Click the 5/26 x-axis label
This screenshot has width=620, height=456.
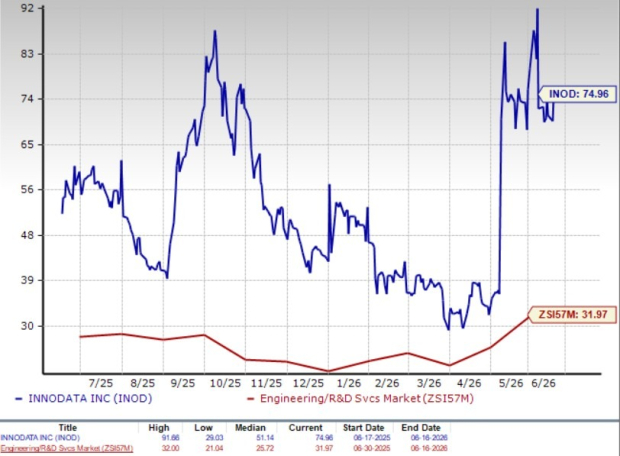511,383
